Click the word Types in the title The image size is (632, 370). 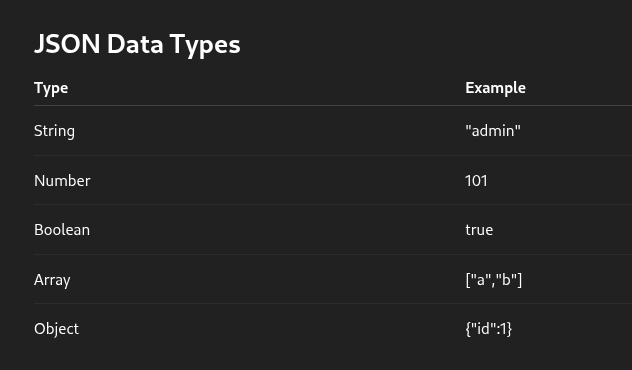click(205, 45)
